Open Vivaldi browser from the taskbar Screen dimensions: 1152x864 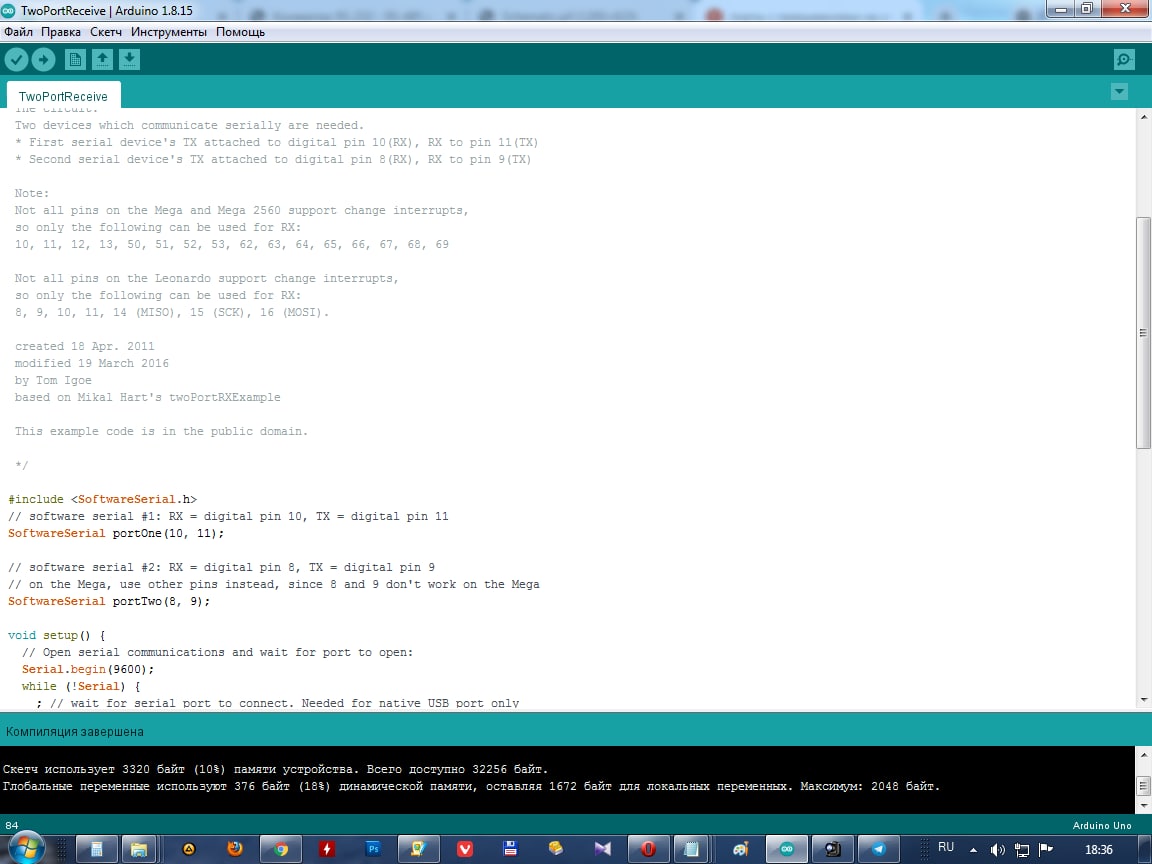pyautogui.click(x=464, y=849)
